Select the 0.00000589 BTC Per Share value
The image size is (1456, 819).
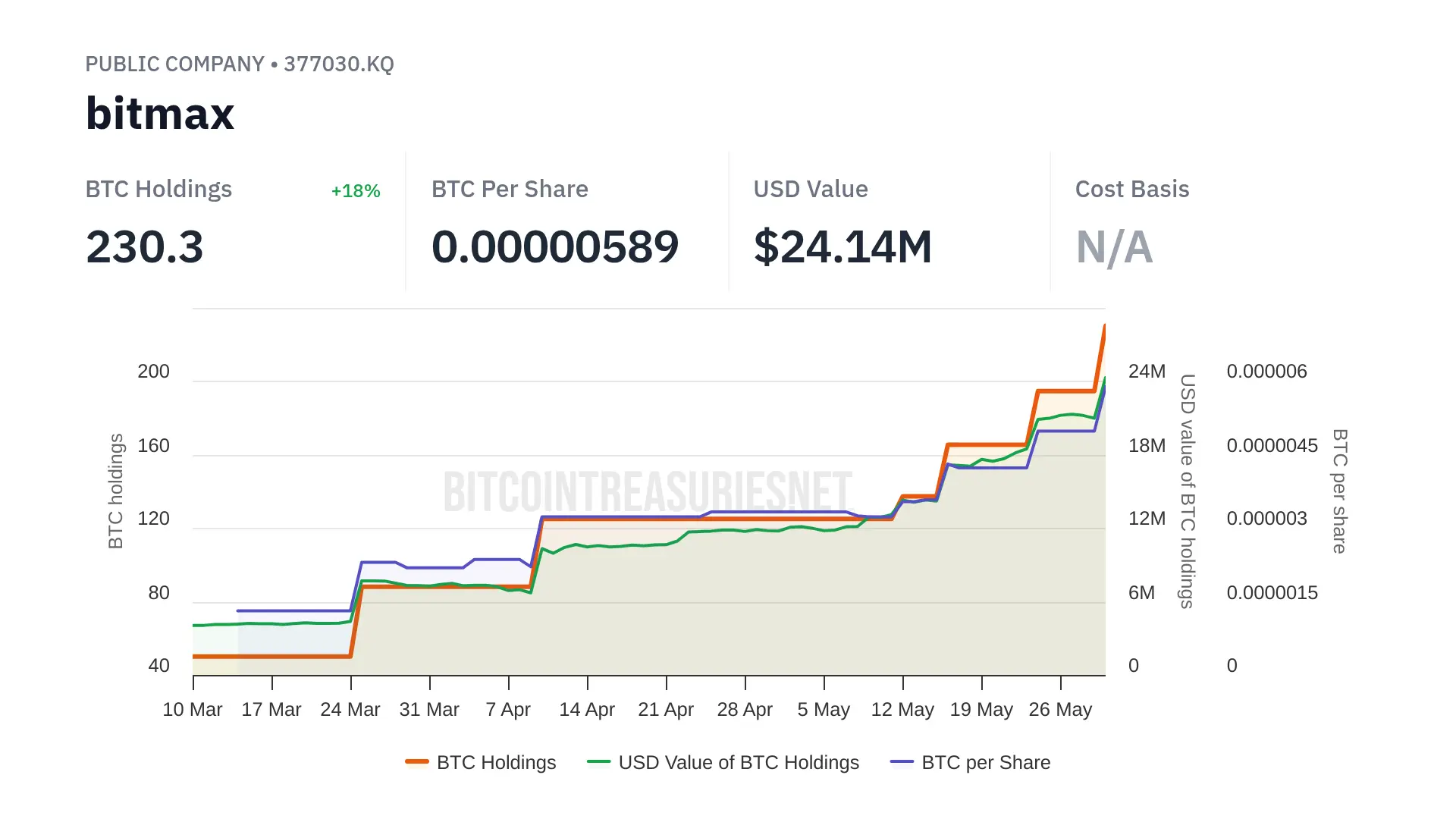click(x=555, y=247)
